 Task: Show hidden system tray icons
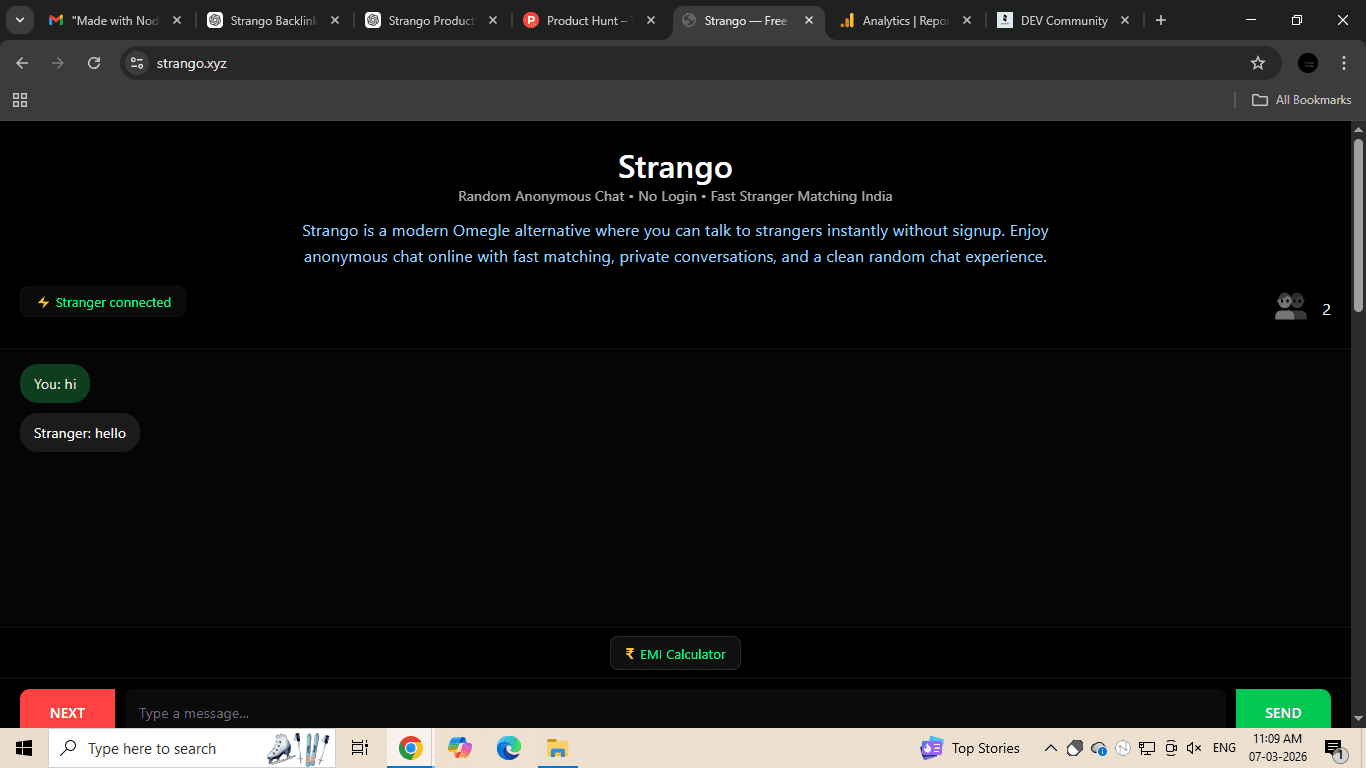pos(1050,747)
